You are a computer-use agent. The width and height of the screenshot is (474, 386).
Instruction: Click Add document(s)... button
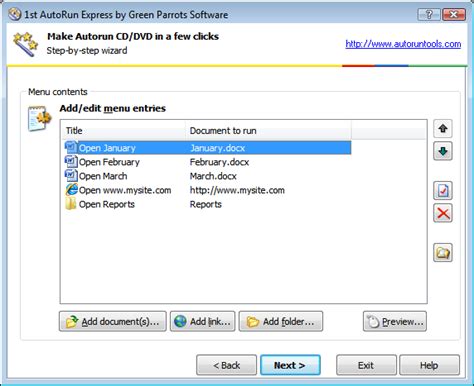(113, 321)
